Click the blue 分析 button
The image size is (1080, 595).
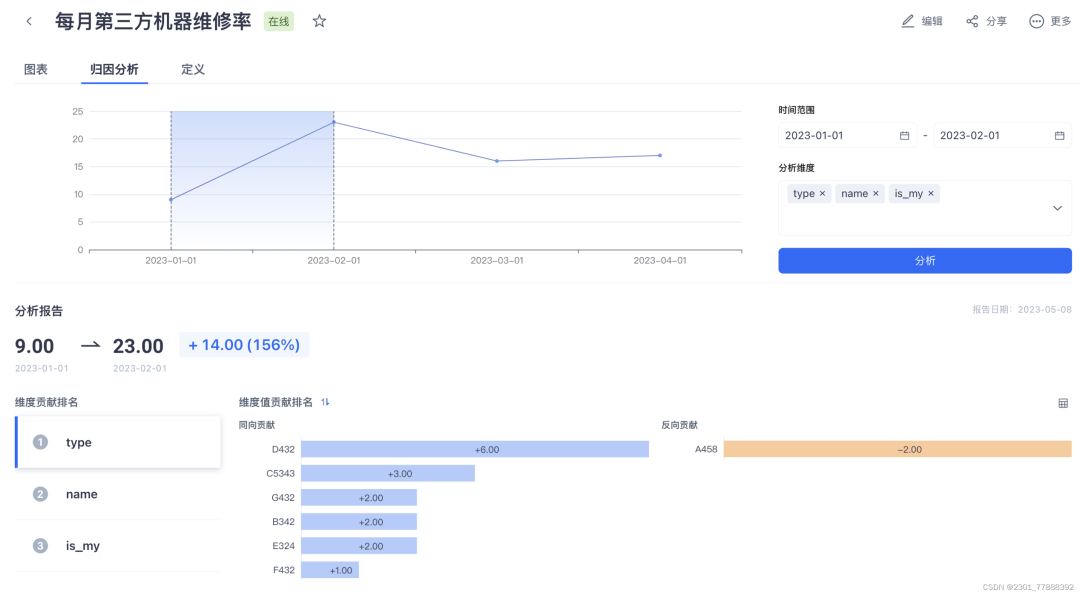[925, 260]
